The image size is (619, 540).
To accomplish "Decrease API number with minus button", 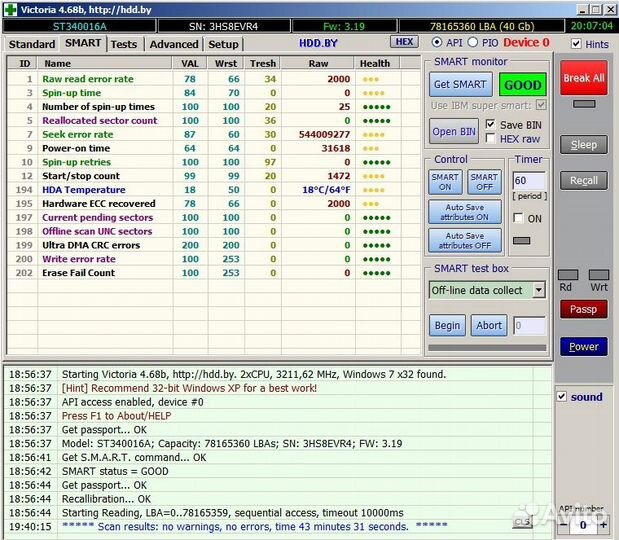I will (563, 524).
